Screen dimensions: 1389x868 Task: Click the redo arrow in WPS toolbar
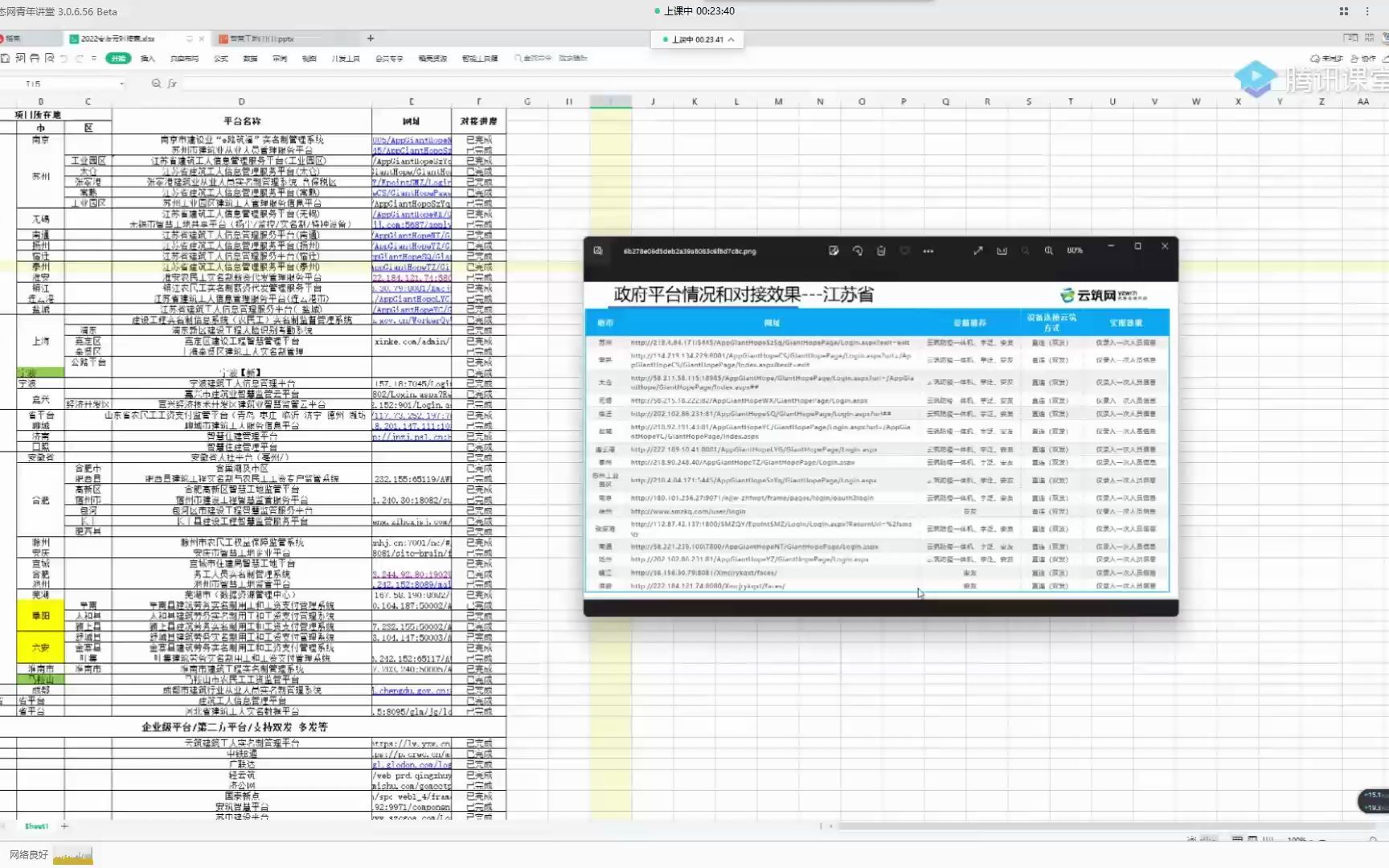(79, 58)
